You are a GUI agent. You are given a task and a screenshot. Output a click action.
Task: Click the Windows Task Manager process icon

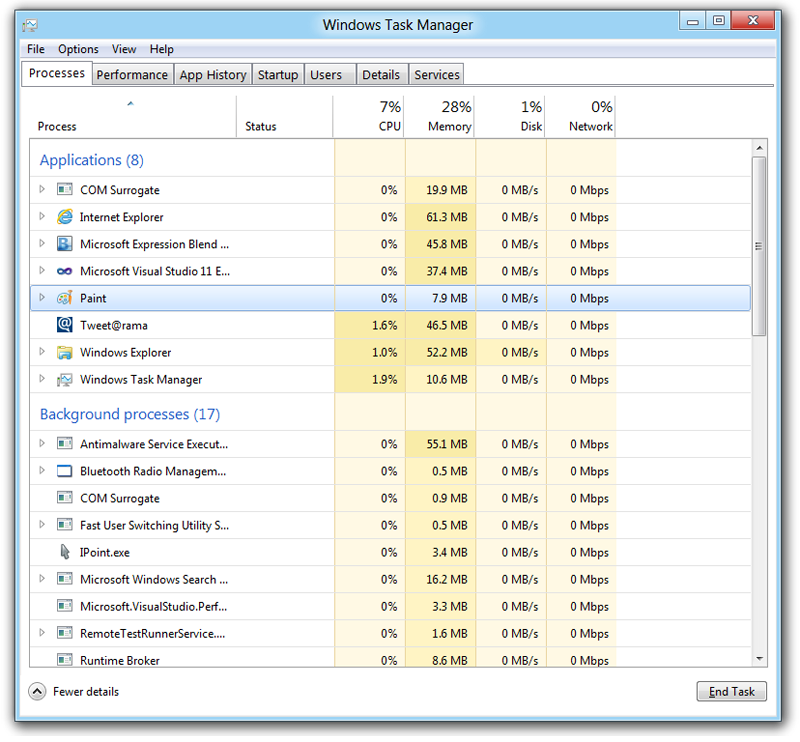tap(63, 379)
